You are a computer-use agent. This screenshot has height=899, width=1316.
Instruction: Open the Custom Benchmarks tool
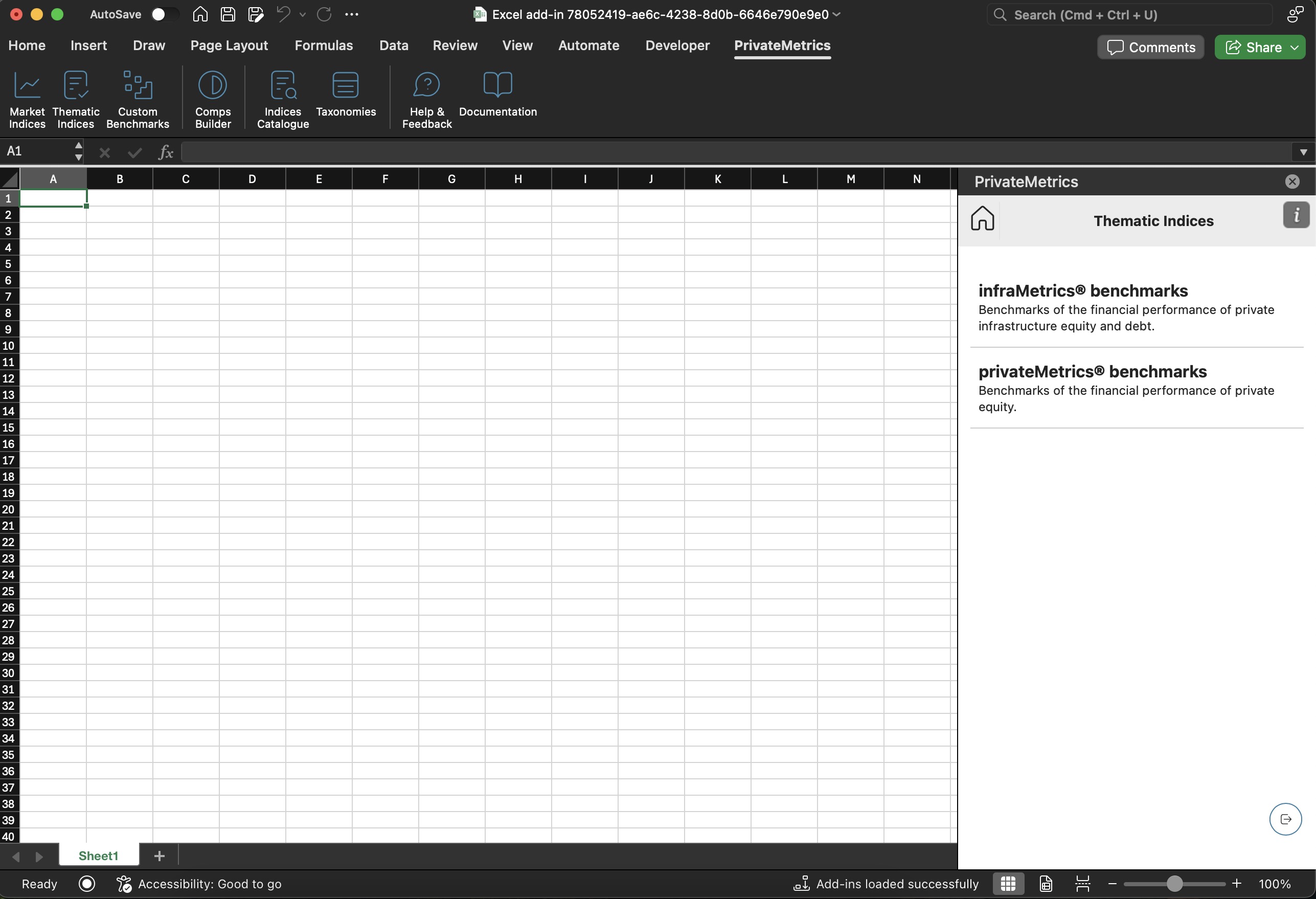tap(137, 99)
